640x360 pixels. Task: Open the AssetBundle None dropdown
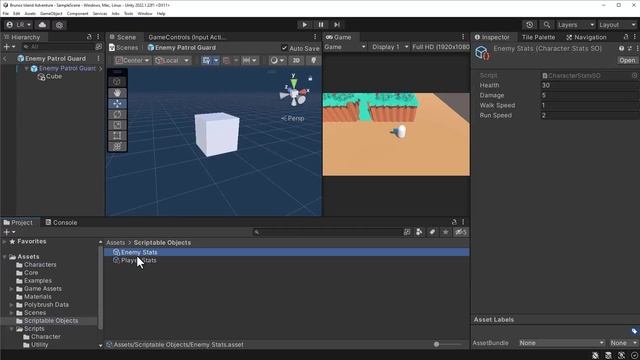562,343
